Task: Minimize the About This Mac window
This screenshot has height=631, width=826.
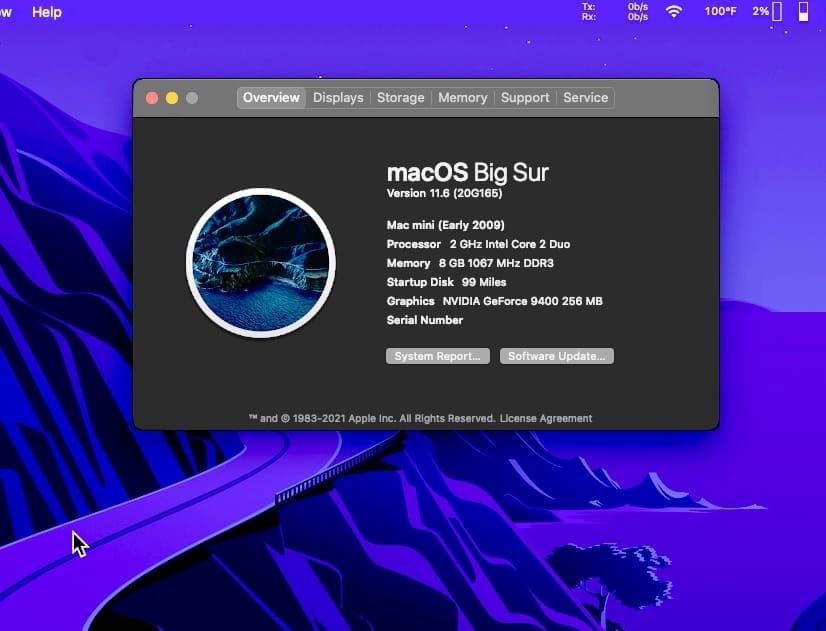Action: pos(172,98)
